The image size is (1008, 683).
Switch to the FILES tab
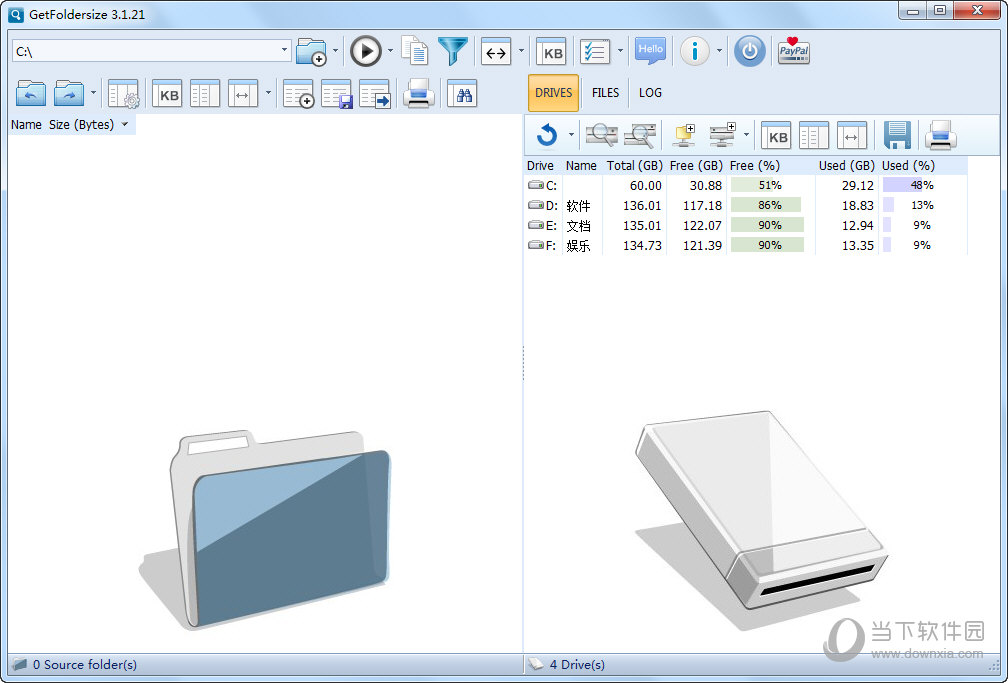(606, 93)
